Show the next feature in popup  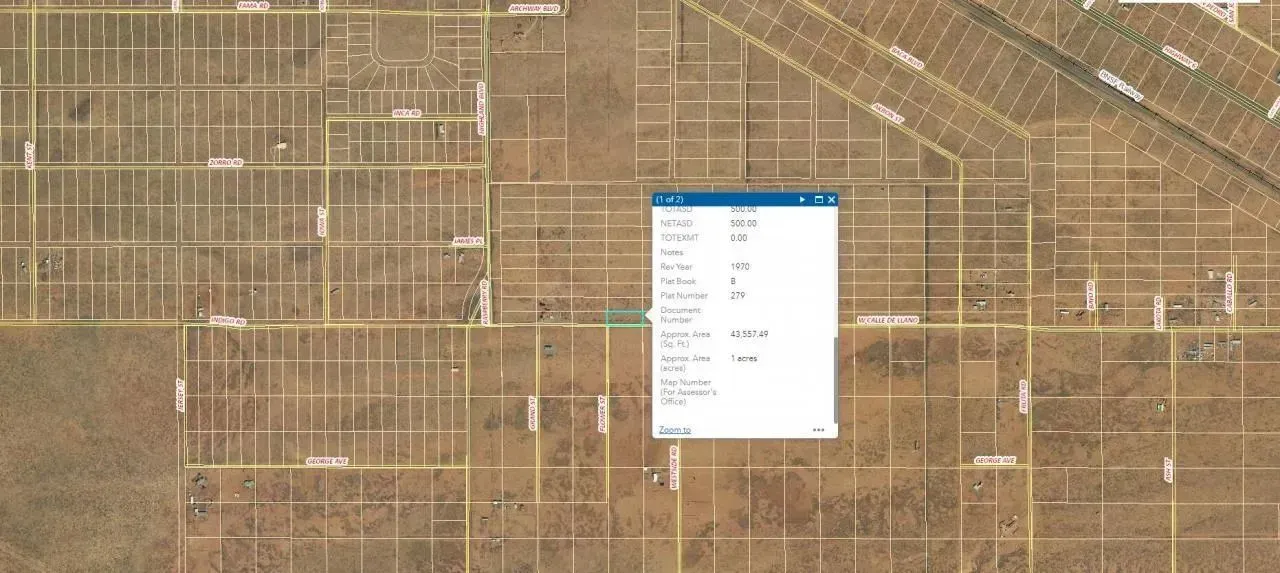coord(802,199)
